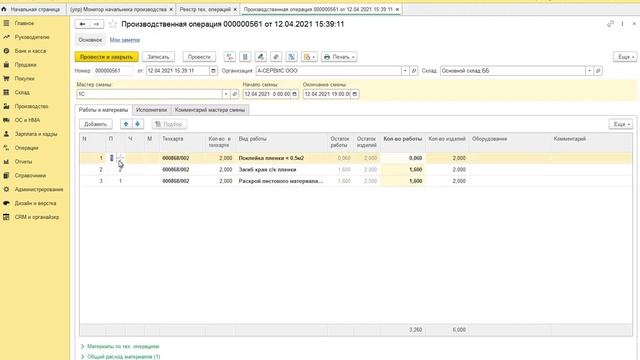Expand the Склад field dropdown arrow
Viewport: 640px width, 360px height.
589,71
